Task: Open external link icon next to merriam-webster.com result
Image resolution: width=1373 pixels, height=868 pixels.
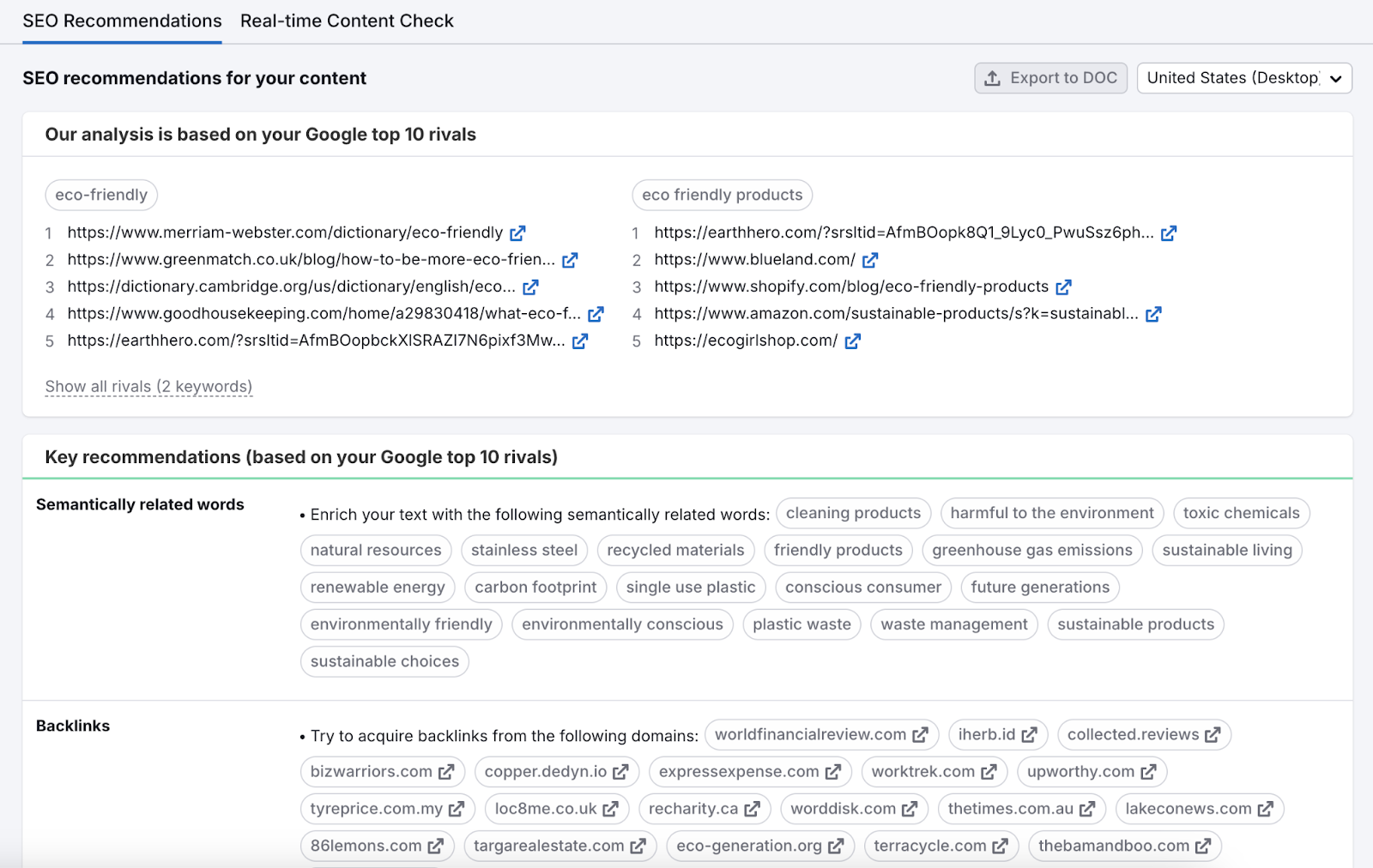Action: 517,232
